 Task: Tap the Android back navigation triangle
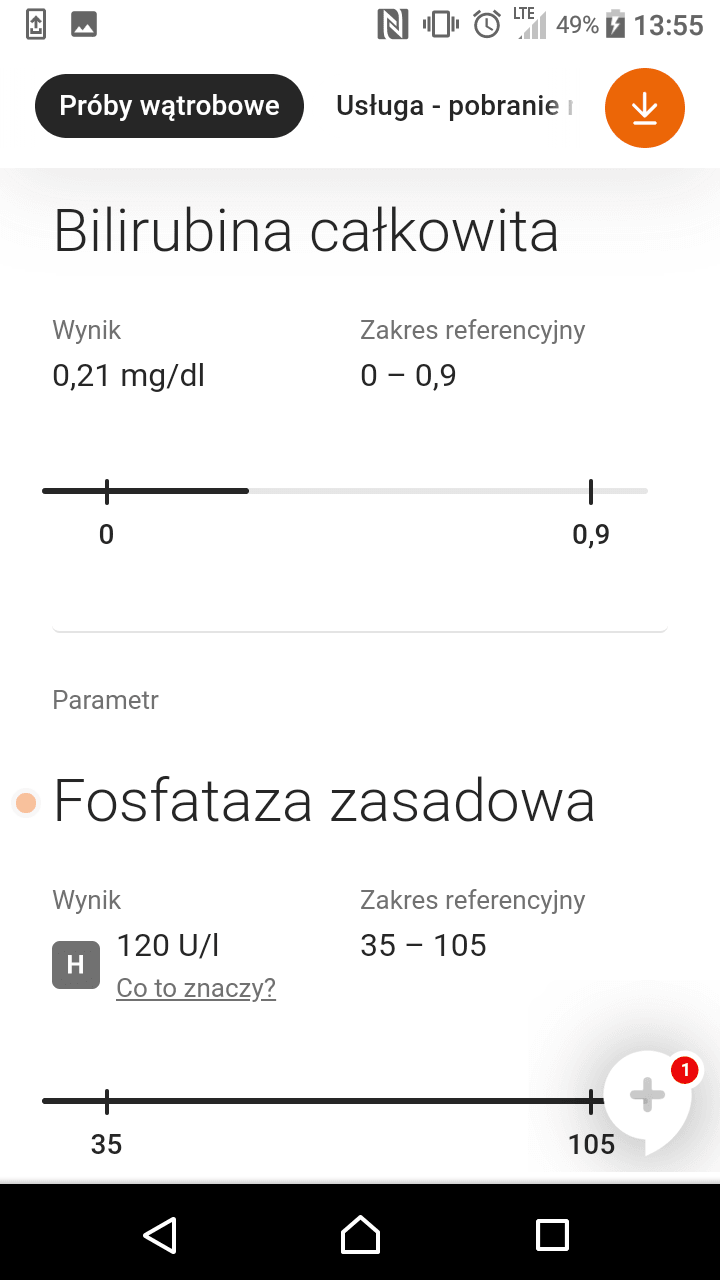pos(160,1234)
